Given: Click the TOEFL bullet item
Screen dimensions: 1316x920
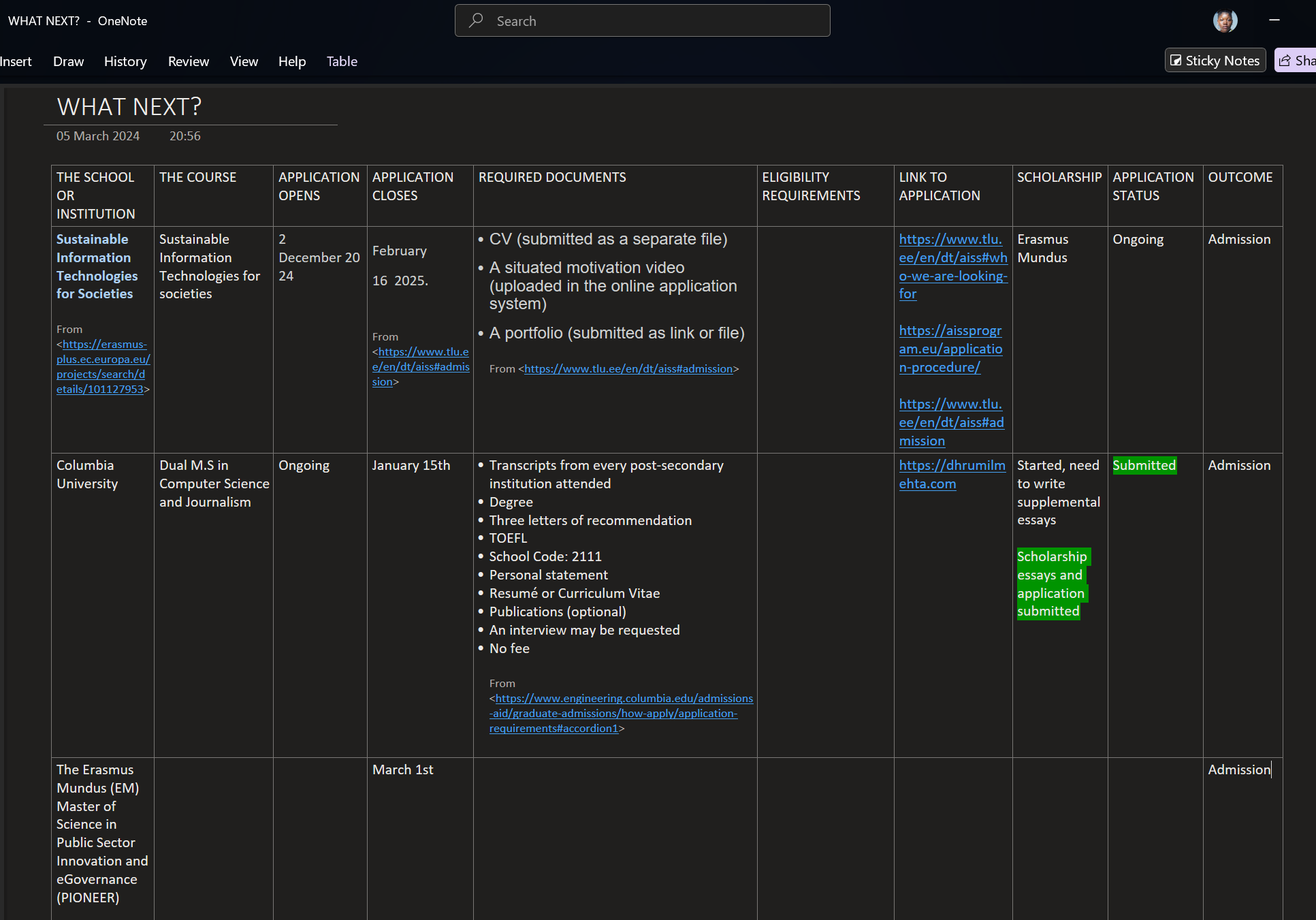Looking at the screenshot, I should 508,539.
